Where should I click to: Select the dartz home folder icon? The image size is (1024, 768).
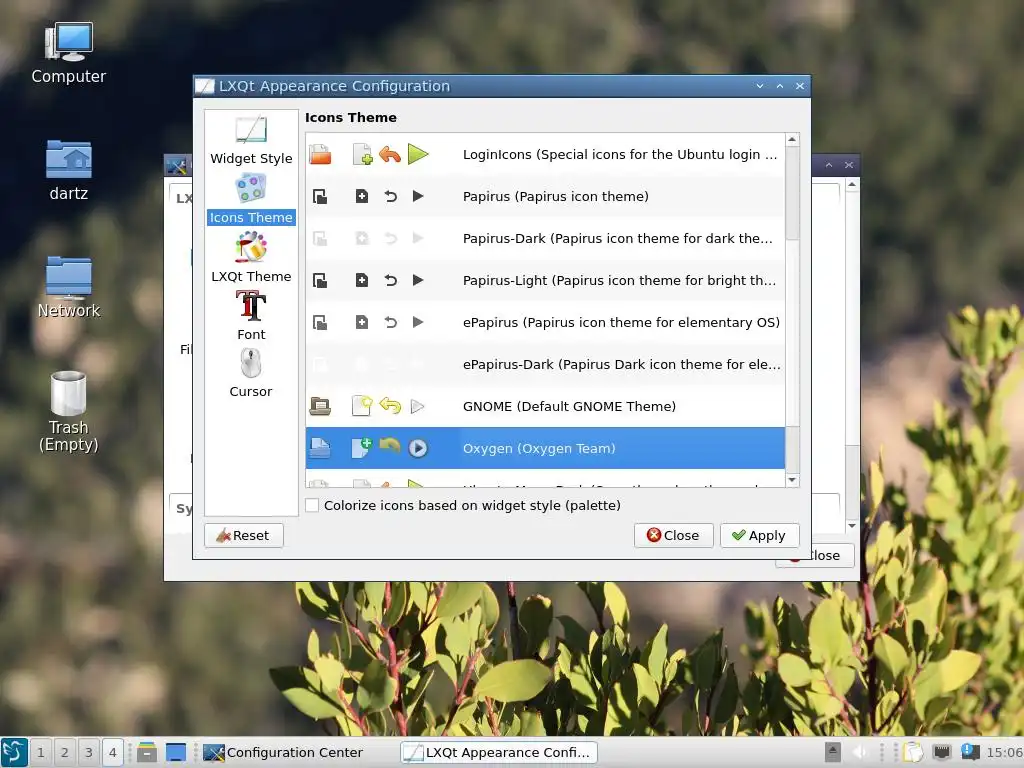[x=69, y=170]
